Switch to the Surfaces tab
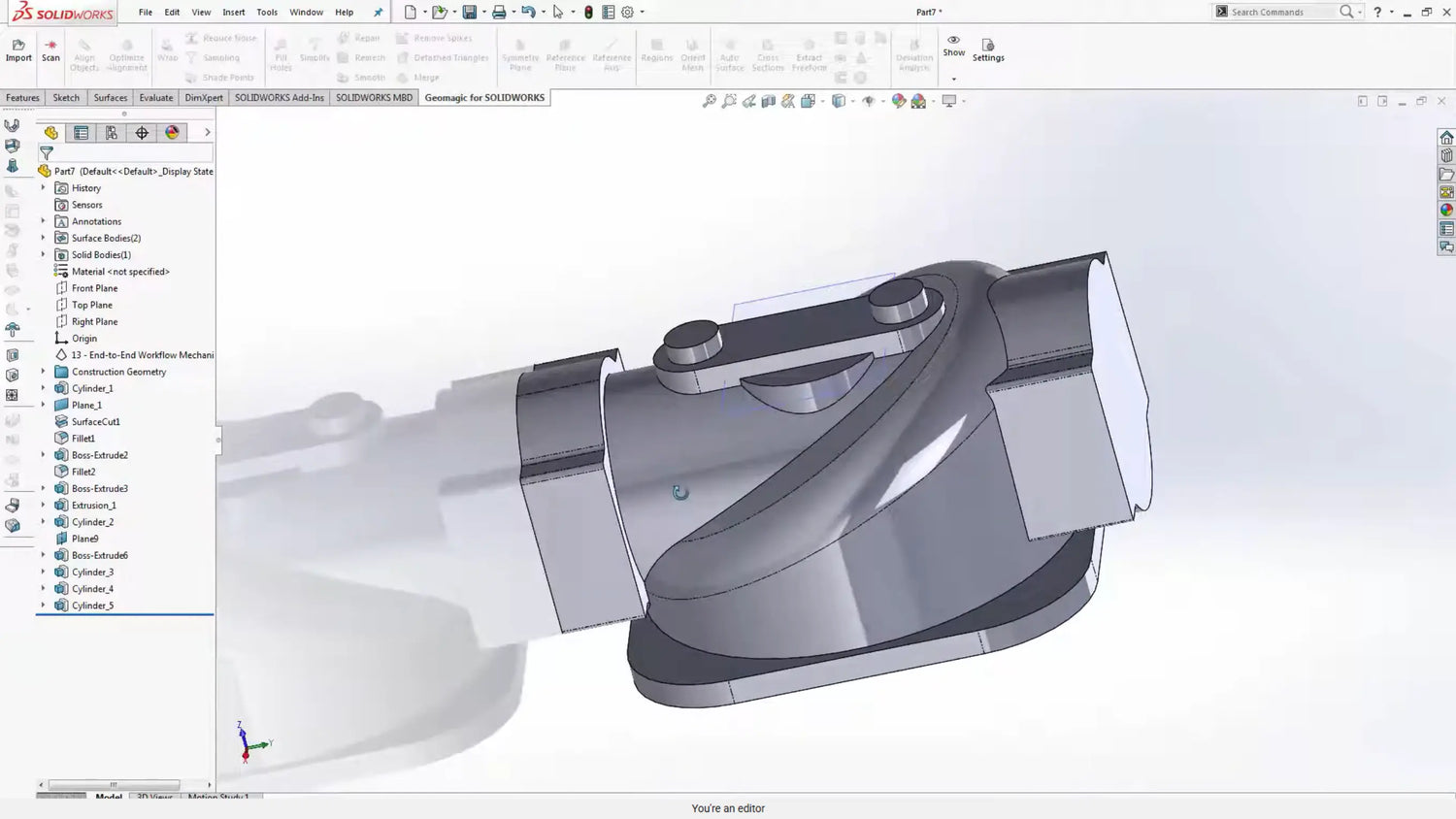This screenshot has height=819, width=1456. 110,98
